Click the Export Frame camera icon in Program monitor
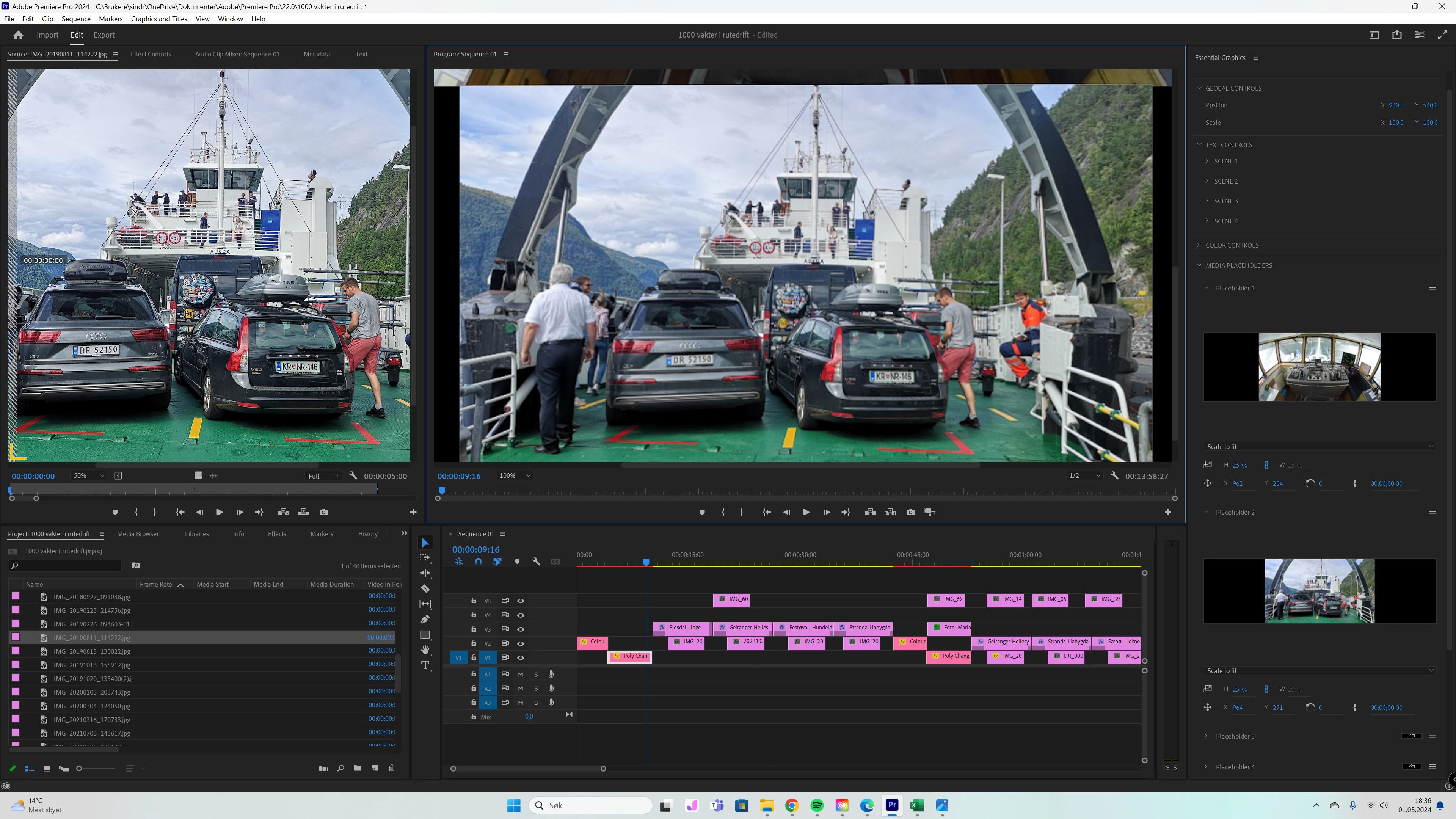The height and width of the screenshot is (819, 1456). tap(910, 512)
